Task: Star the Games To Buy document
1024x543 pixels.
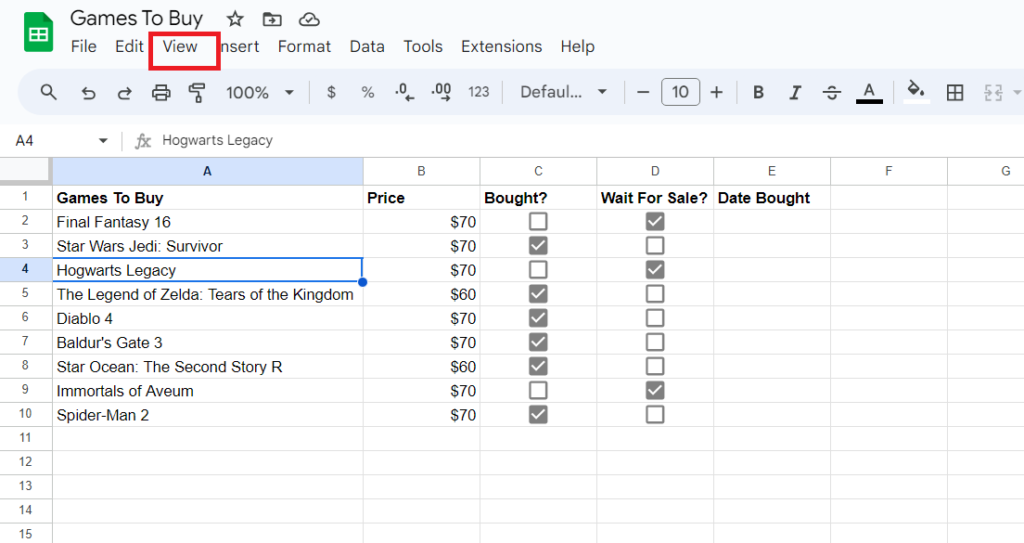Action: click(235, 19)
